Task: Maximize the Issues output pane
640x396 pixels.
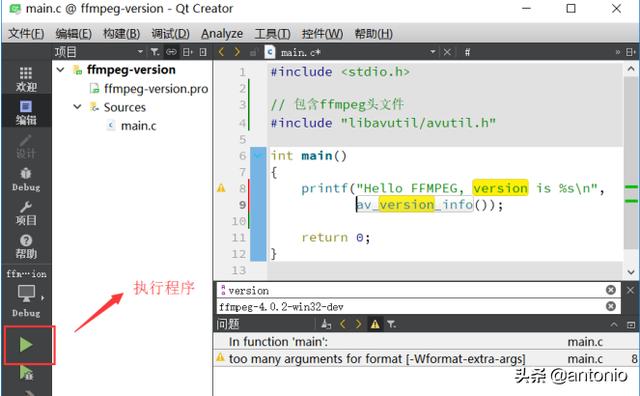Action: [631, 325]
